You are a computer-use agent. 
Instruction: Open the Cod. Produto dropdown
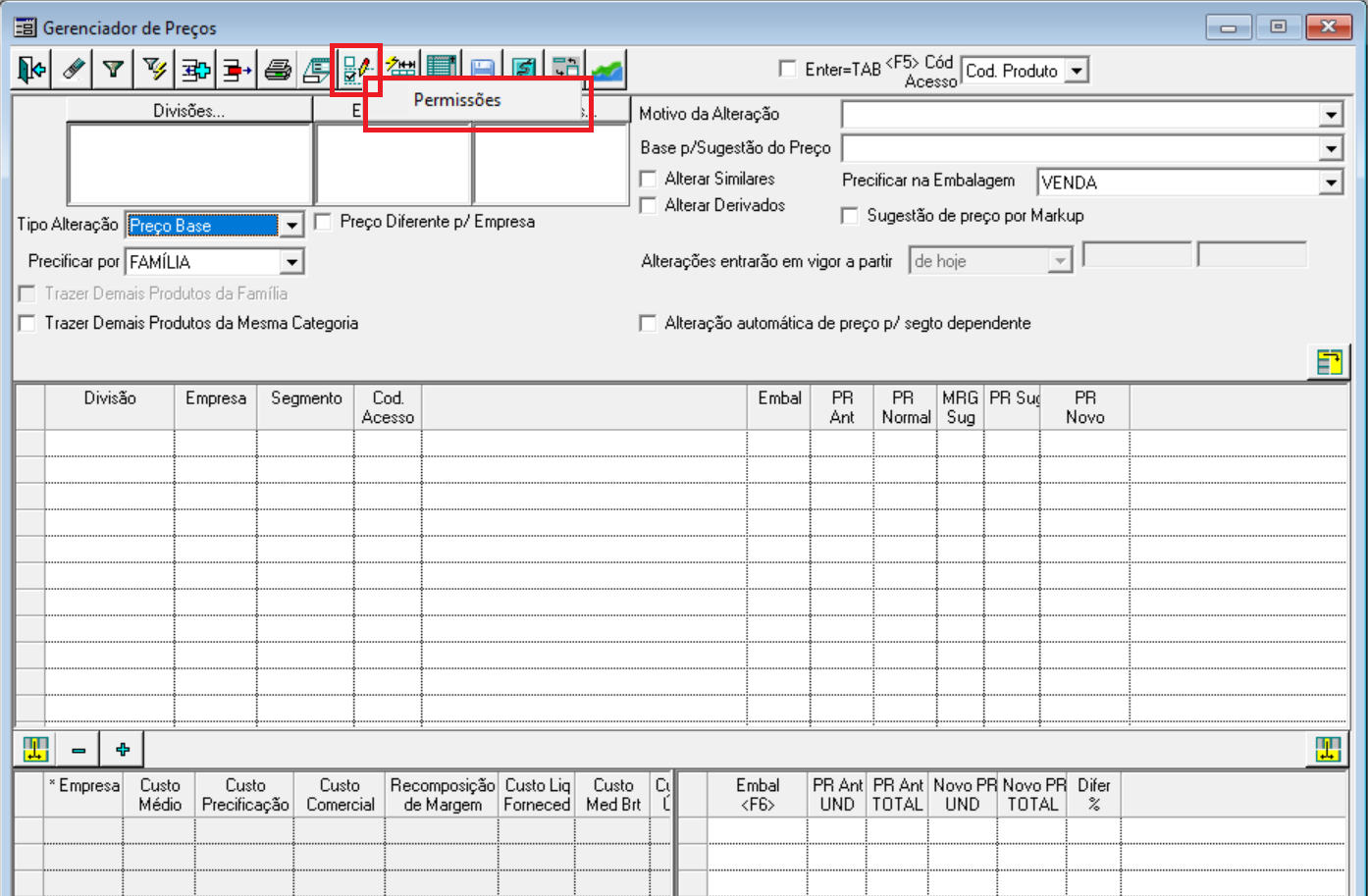pyautogui.click(x=1078, y=71)
